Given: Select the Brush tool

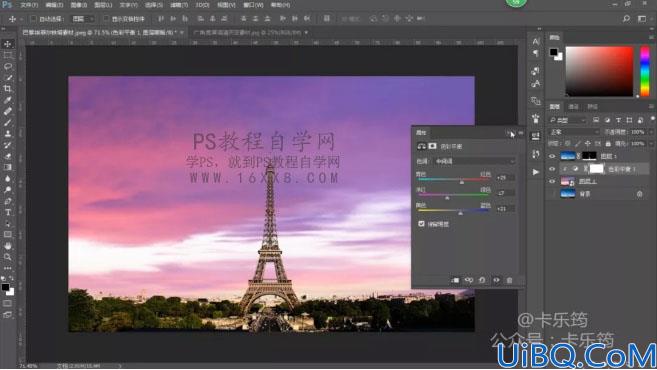Looking at the screenshot, I should [8, 122].
